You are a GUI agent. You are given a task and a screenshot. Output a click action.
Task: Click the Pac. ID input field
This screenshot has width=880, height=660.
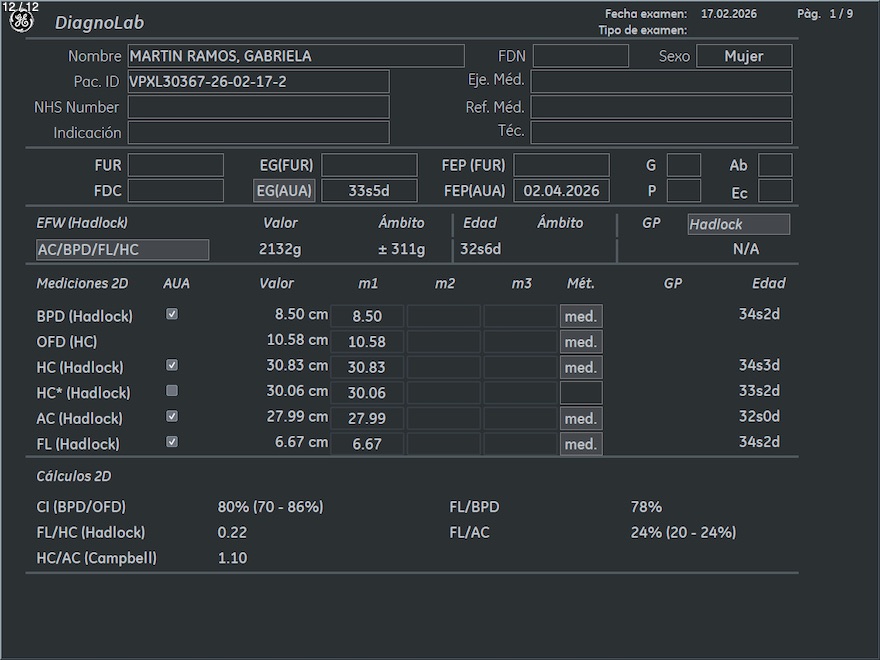pyautogui.click(x=258, y=82)
